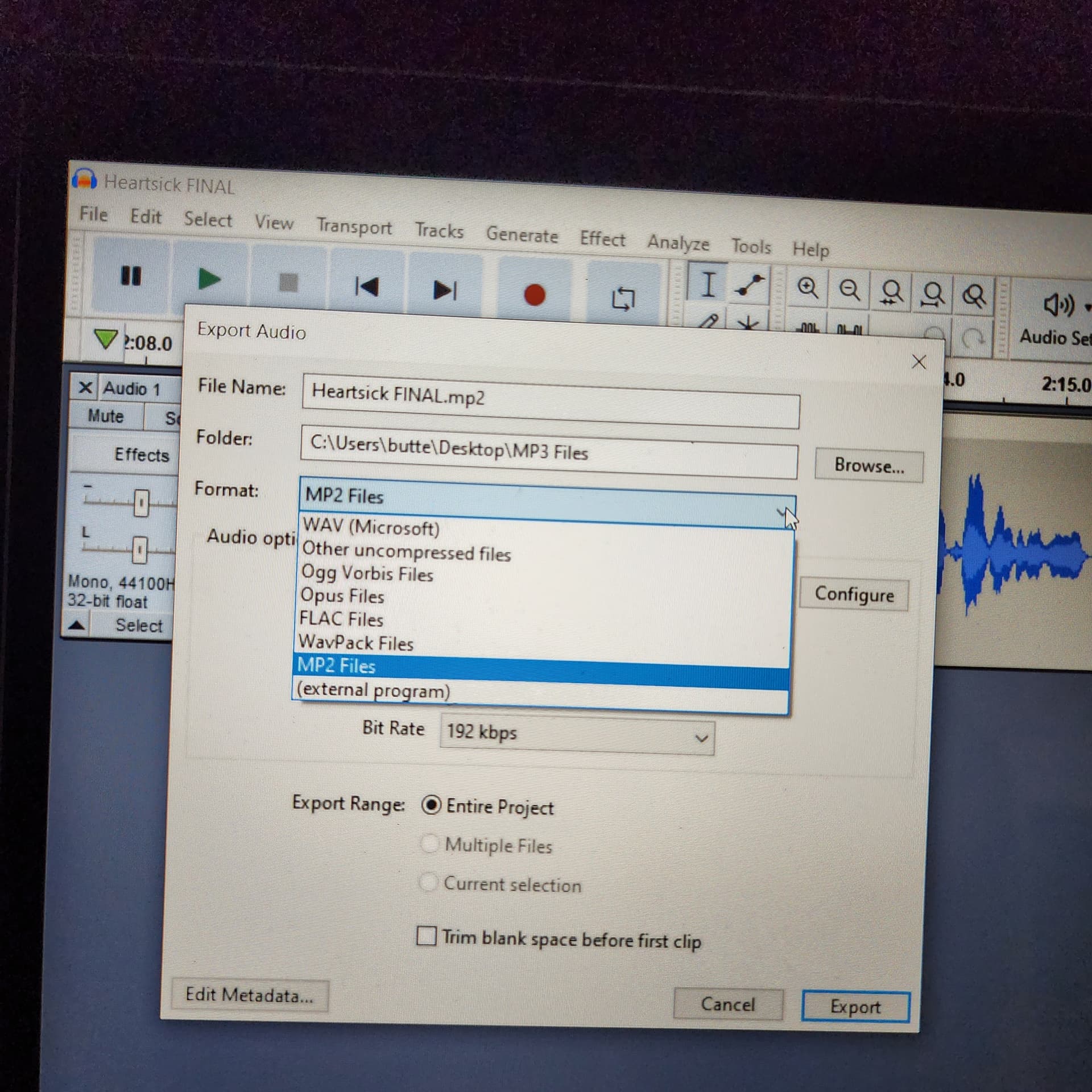Open the Effect menu
Image resolution: width=1092 pixels, height=1092 pixels.
coord(602,239)
